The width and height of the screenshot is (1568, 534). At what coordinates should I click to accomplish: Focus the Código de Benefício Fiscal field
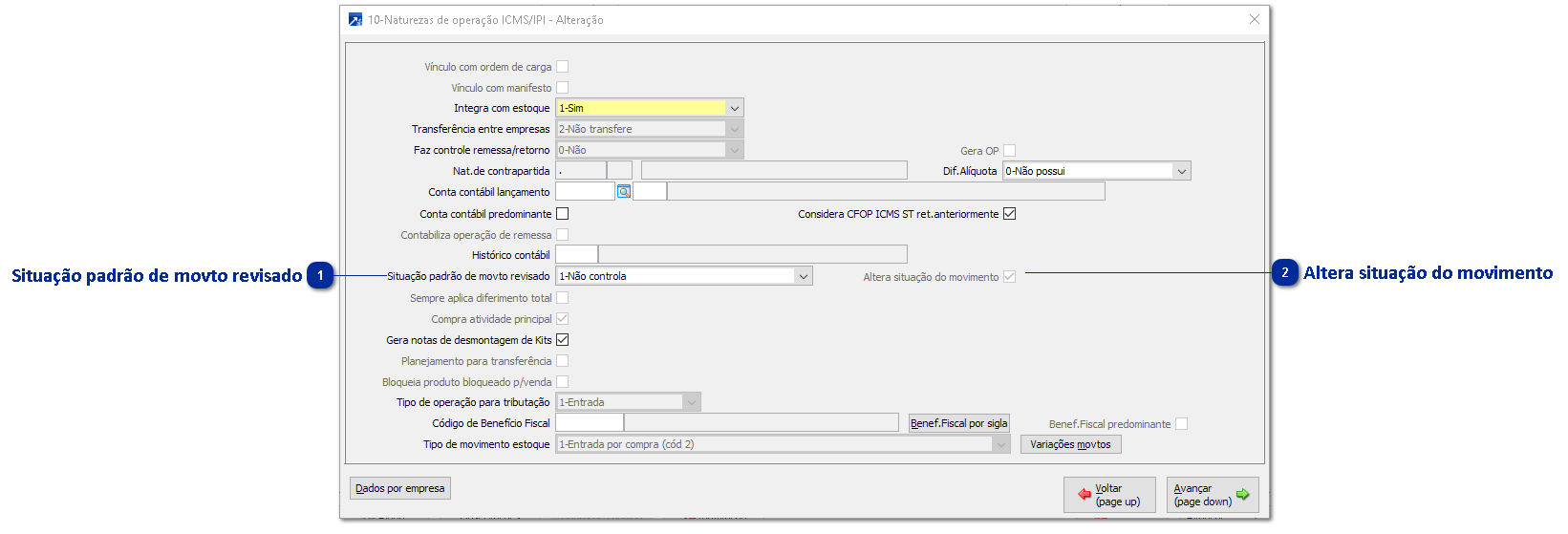pos(589,423)
